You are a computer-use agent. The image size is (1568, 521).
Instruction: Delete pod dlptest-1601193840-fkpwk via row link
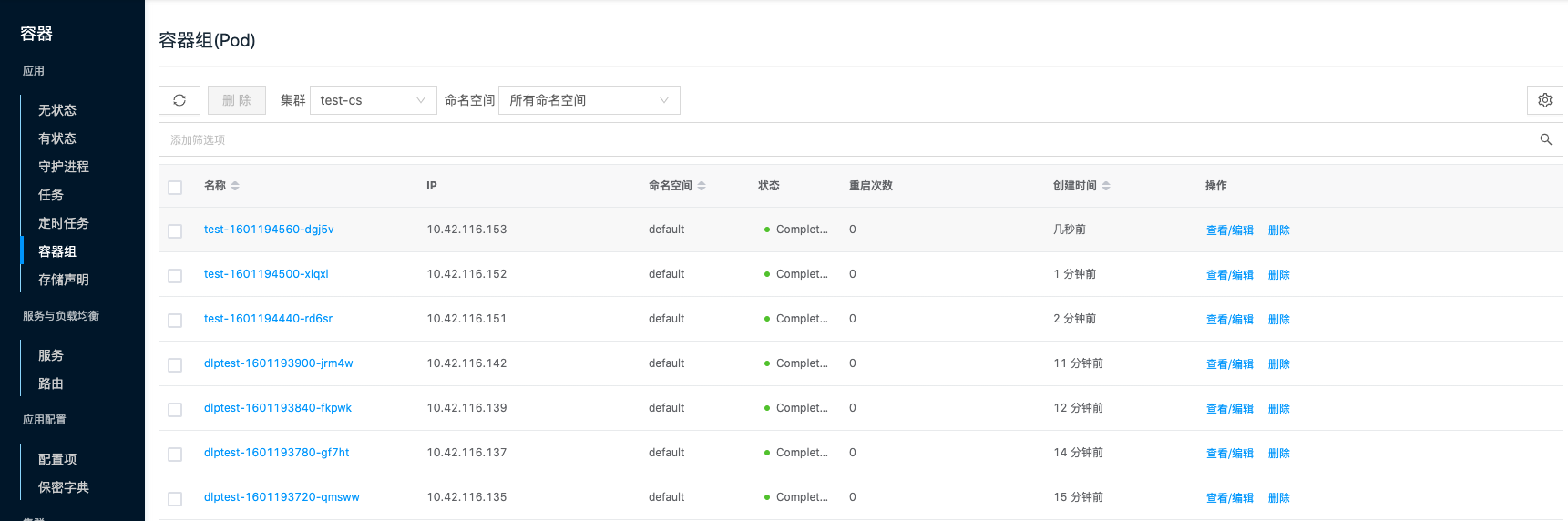[1278, 409]
